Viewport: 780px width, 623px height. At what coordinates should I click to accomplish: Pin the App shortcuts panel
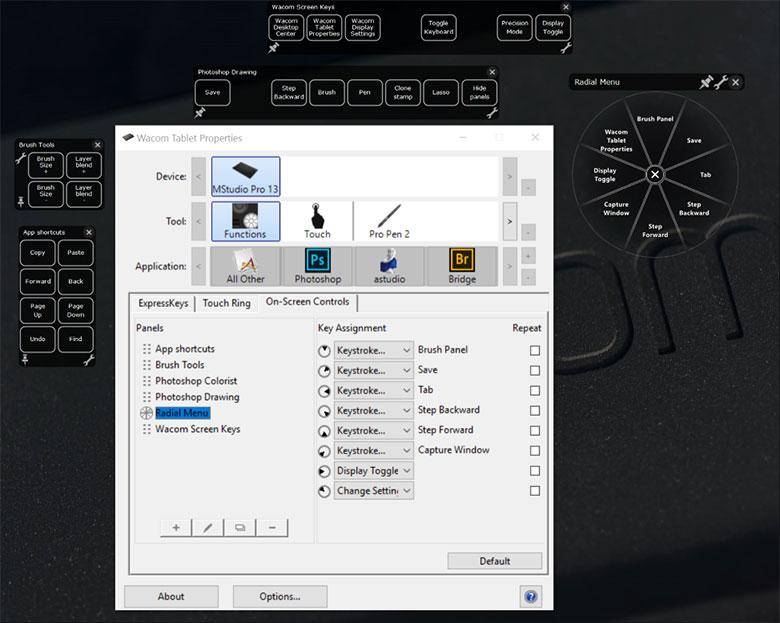25,359
